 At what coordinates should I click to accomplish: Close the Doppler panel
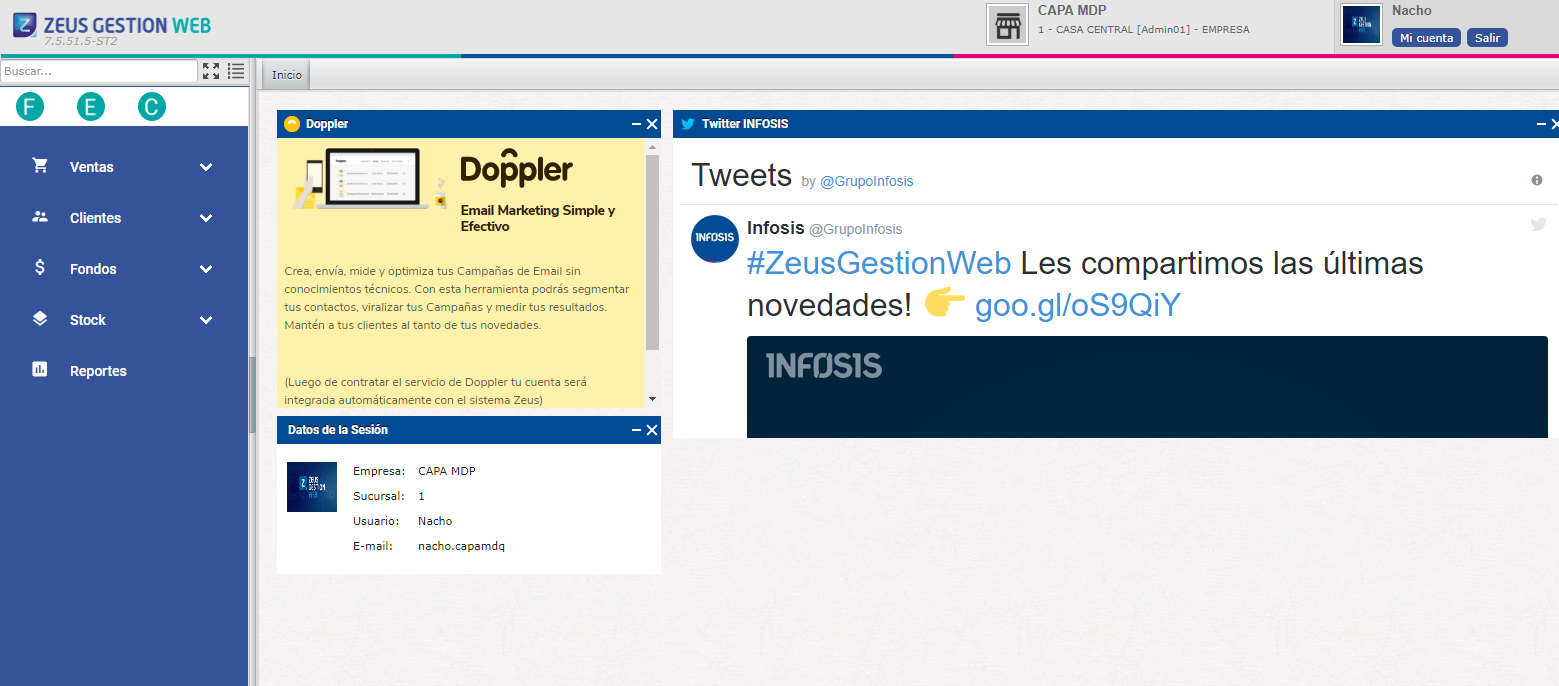pyautogui.click(x=652, y=124)
